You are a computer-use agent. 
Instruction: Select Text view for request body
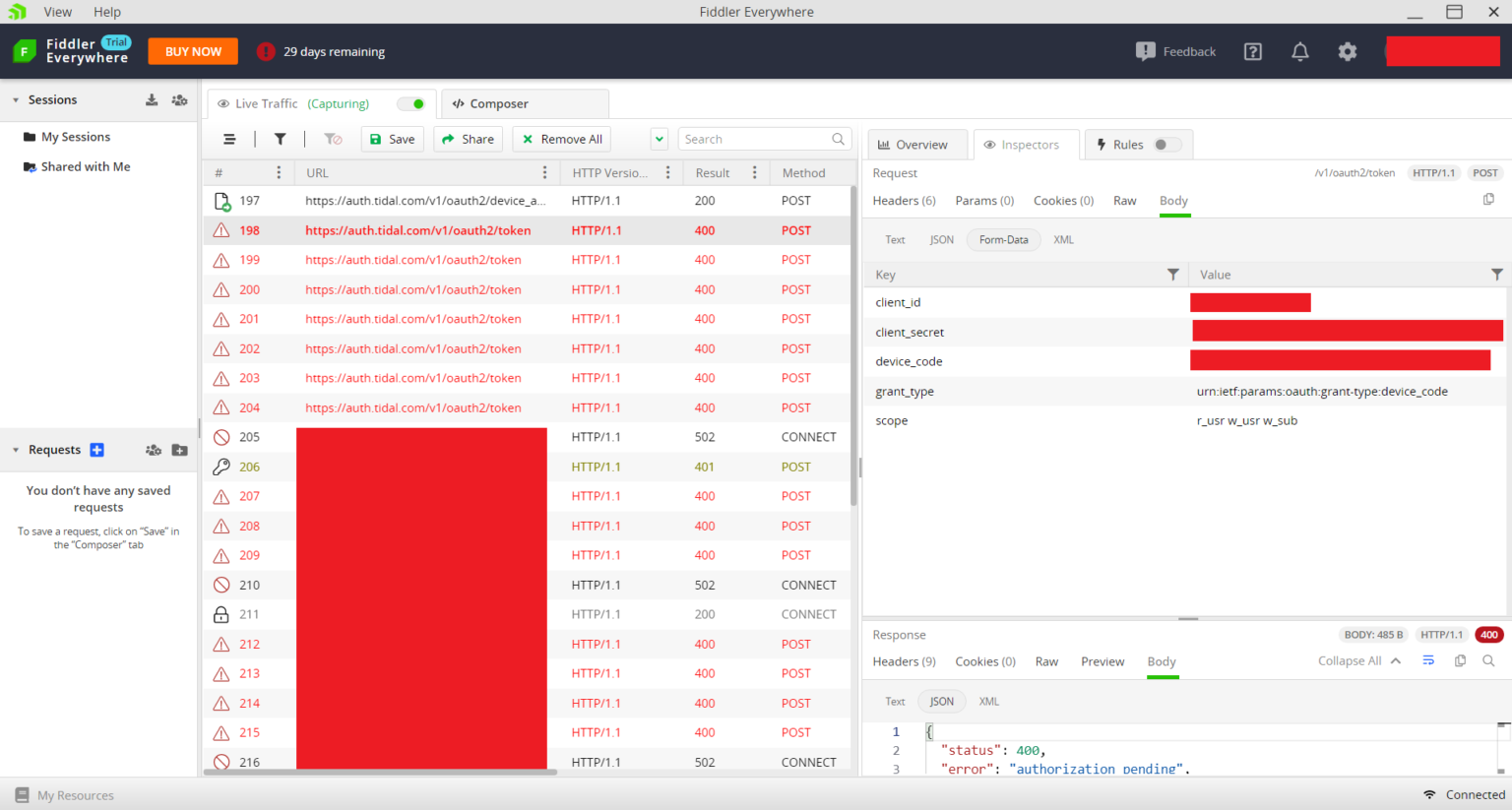pos(895,239)
